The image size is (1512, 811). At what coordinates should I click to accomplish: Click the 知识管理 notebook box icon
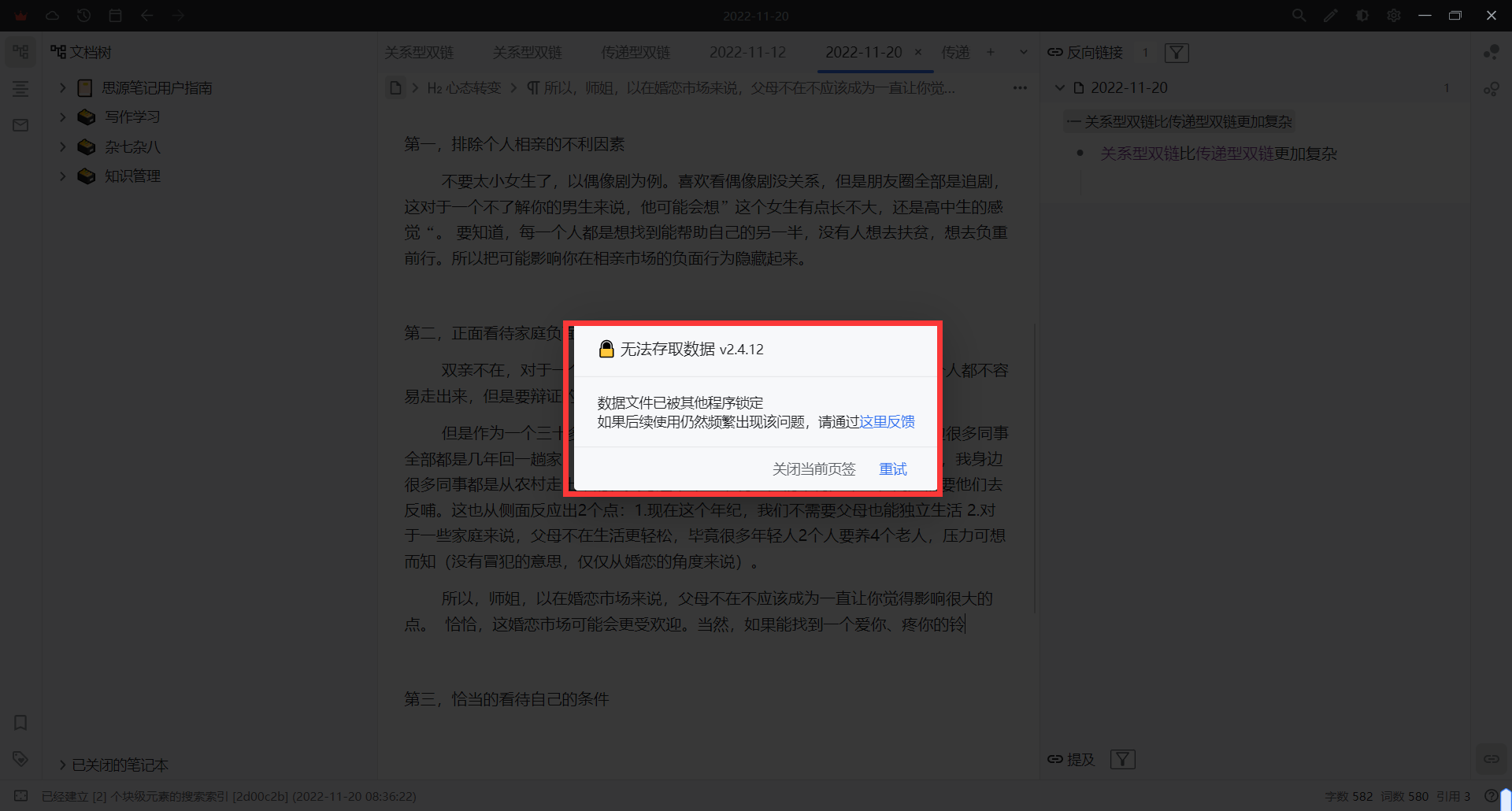(86, 176)
